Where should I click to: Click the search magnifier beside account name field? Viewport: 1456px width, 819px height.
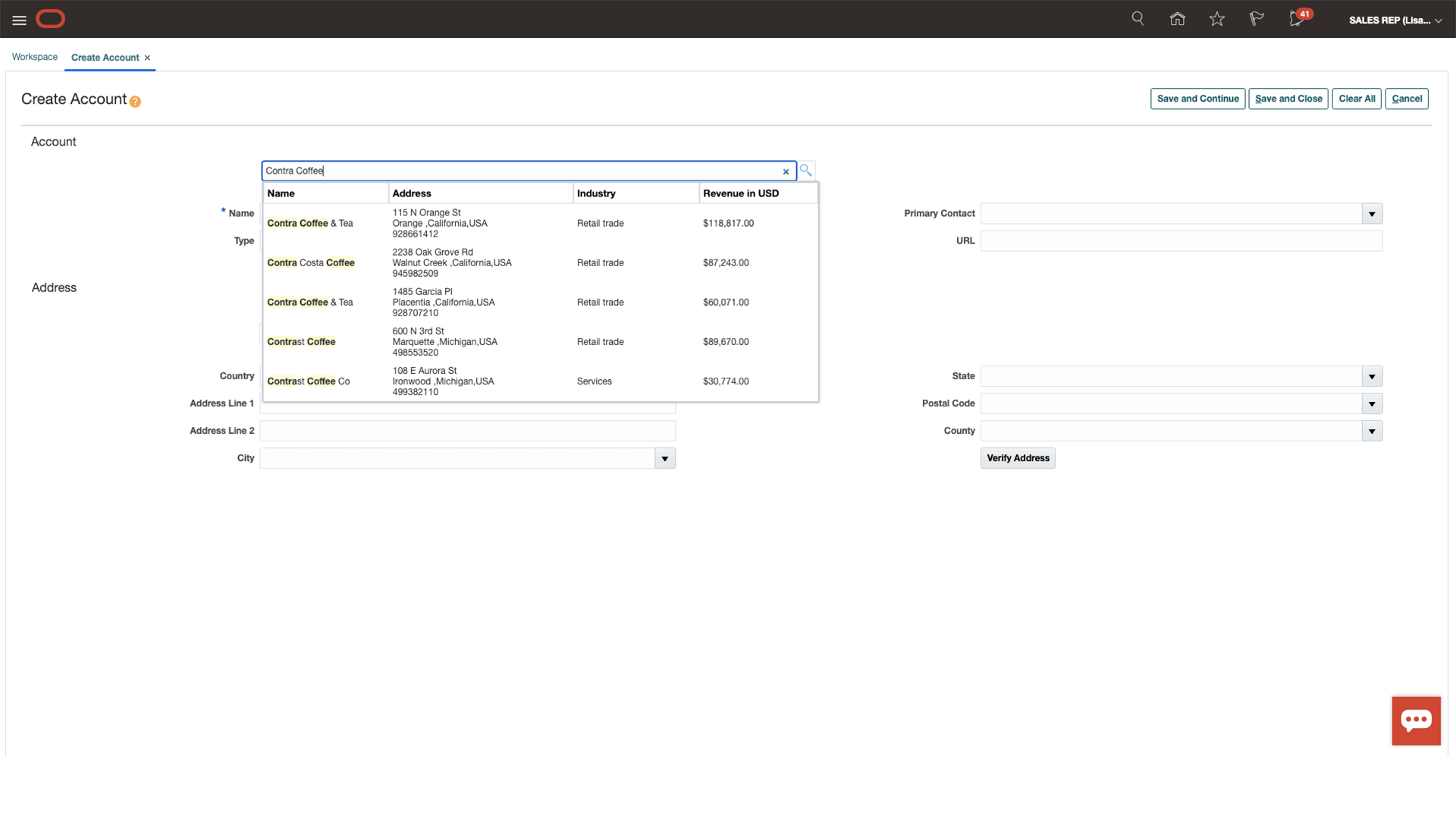805,170
